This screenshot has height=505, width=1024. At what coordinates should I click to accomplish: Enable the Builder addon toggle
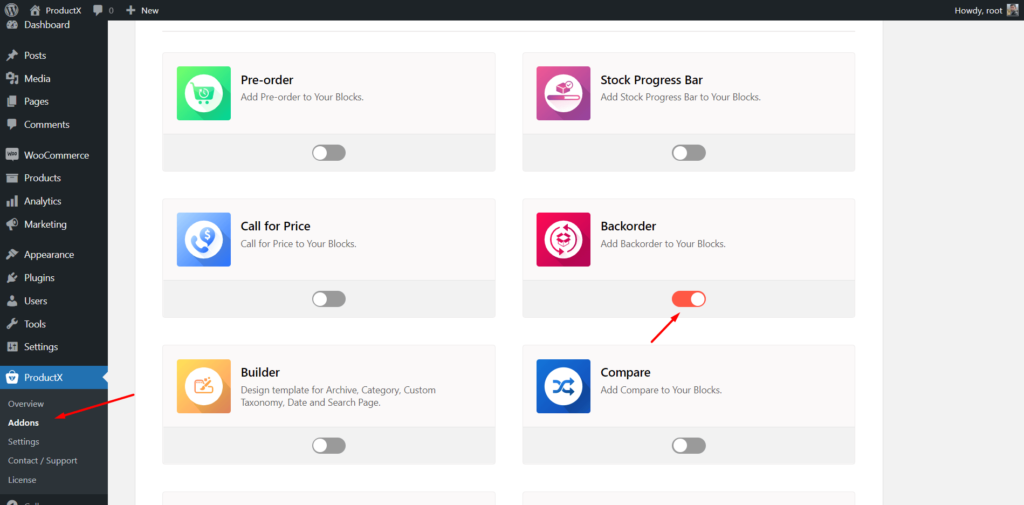tap(328, 446)
